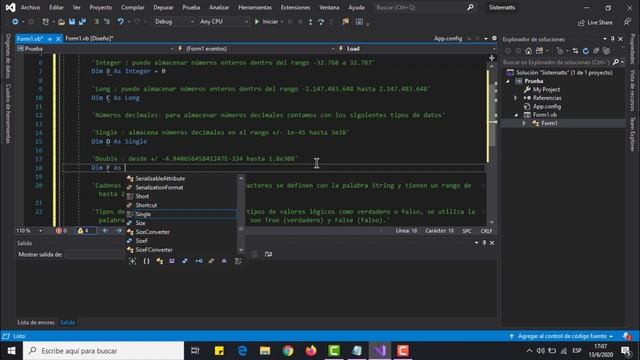Click the Solution Explorer pending changes filter icon
Viewport: 640px width, 360px height.
560,51
